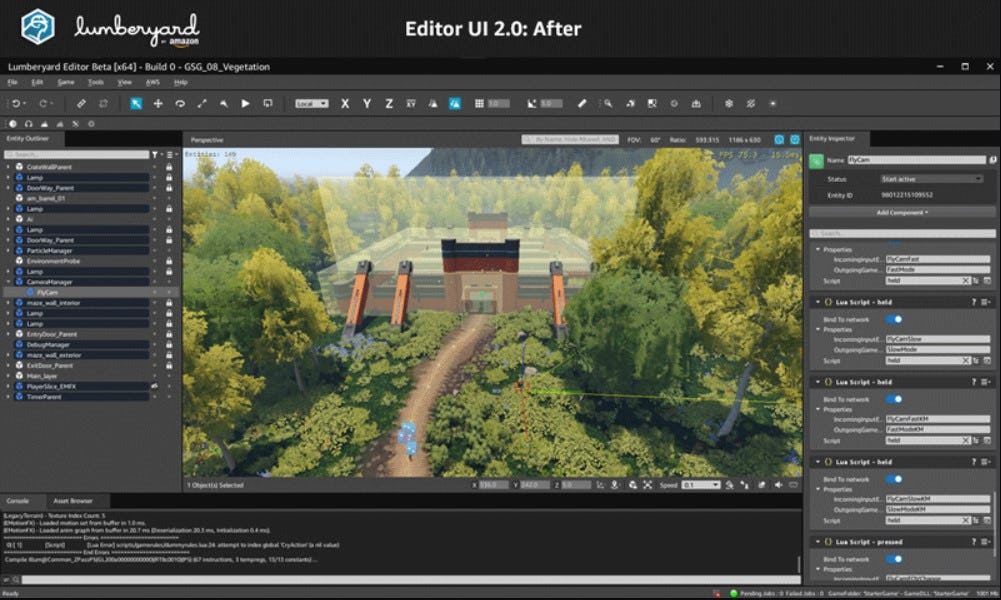Click the Play game button in the toolbar
This screenshot has height=600, width=1001.
point(245,102)
